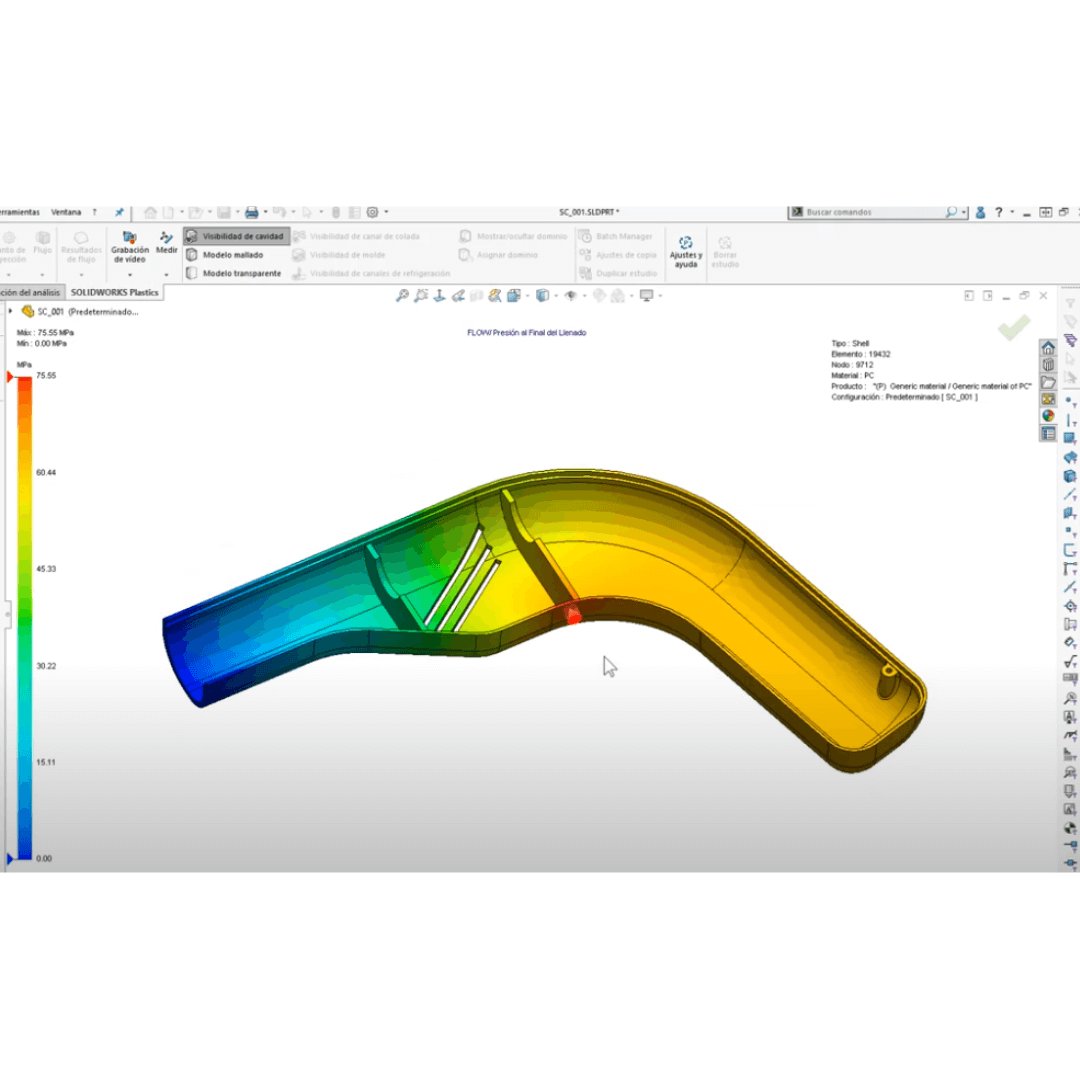Image resolution: width=1080 pixels, height=1080 pixels.
Task: Open the Appearances color ball task pane icon
Action: click(1048, 416)
